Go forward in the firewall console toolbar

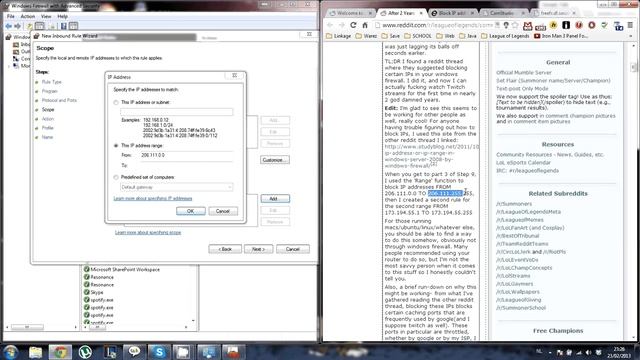(18, 26)
